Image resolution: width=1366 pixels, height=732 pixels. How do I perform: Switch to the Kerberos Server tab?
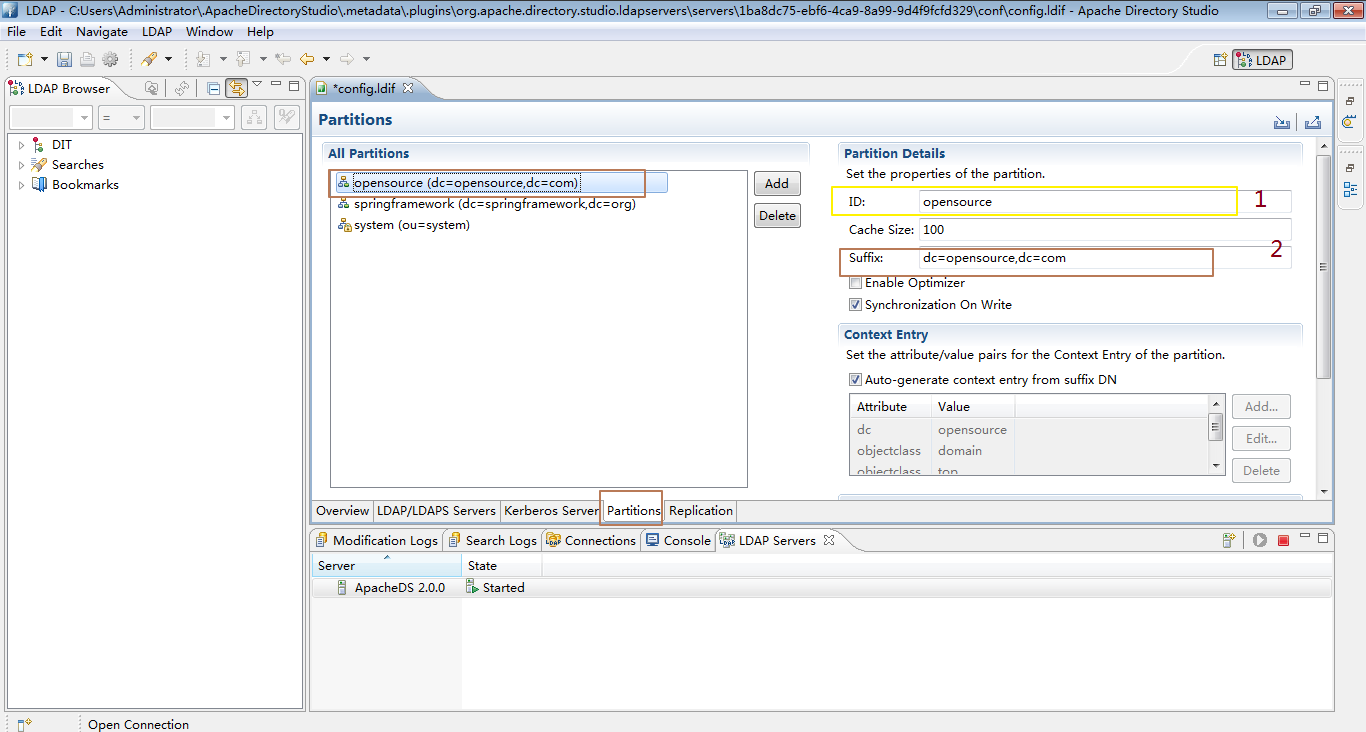point(551,511)
